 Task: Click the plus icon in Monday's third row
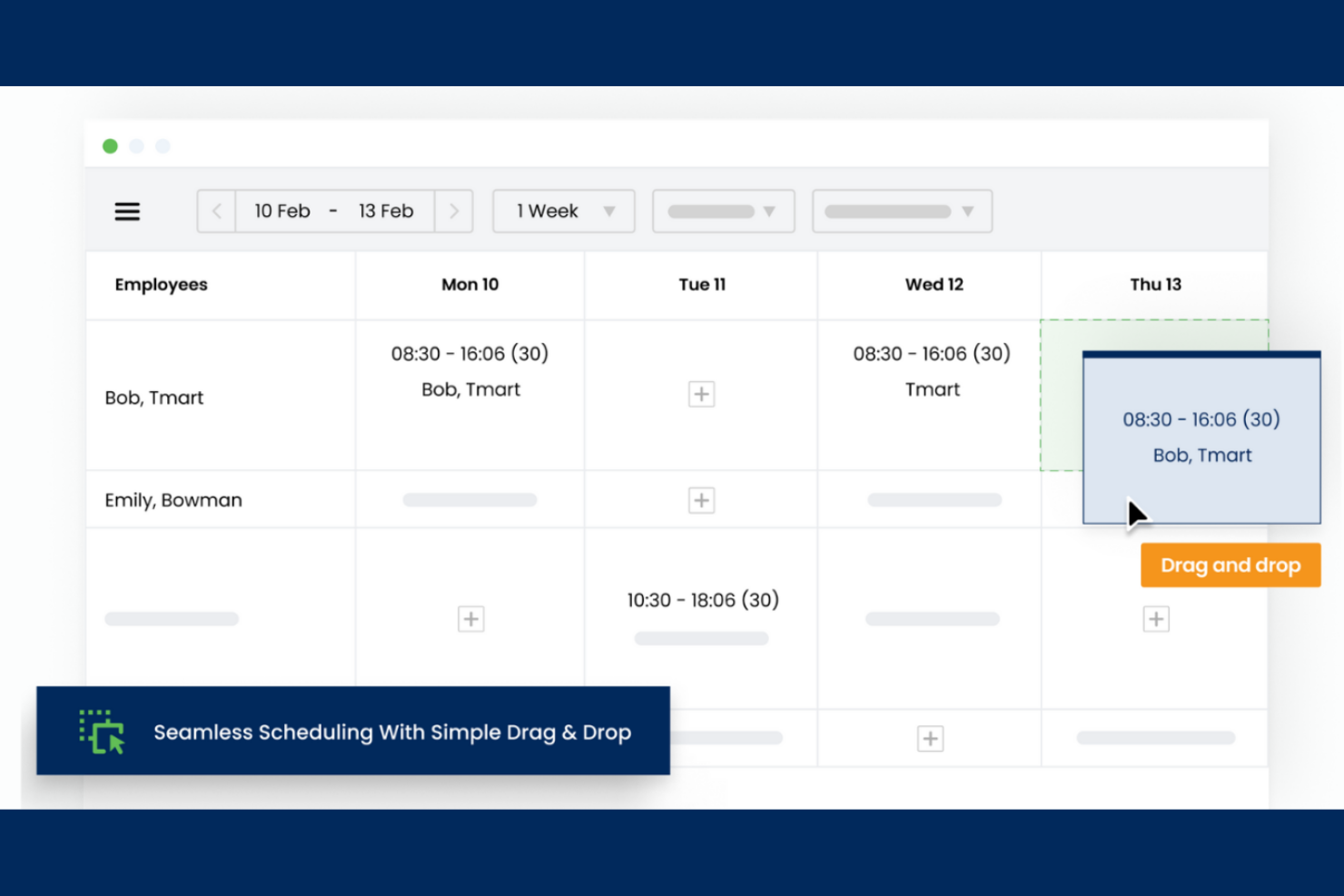coord(470,618)
